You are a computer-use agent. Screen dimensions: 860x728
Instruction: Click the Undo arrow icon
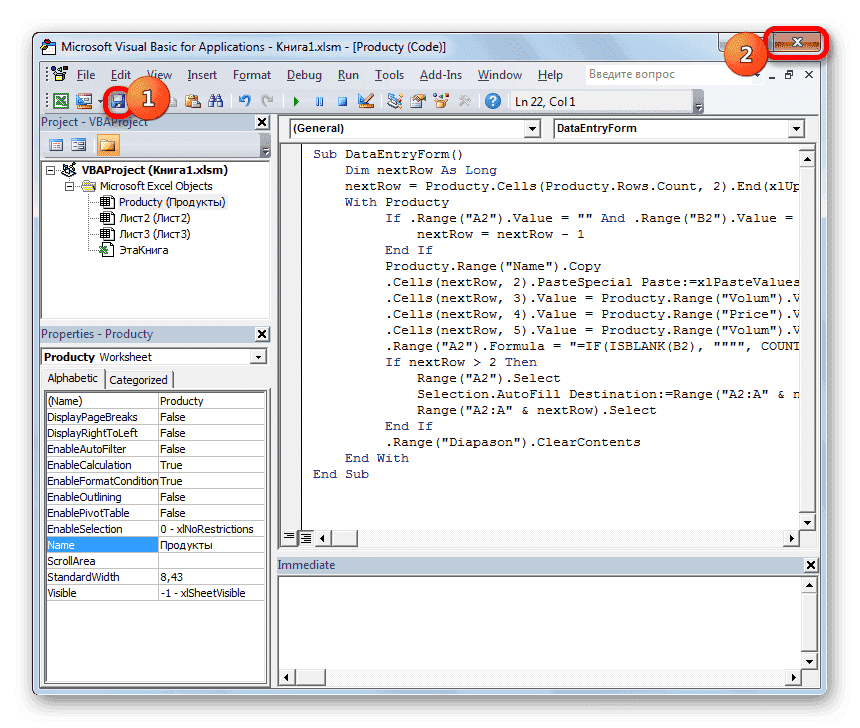pyautogui.click(x=244, y=101)
